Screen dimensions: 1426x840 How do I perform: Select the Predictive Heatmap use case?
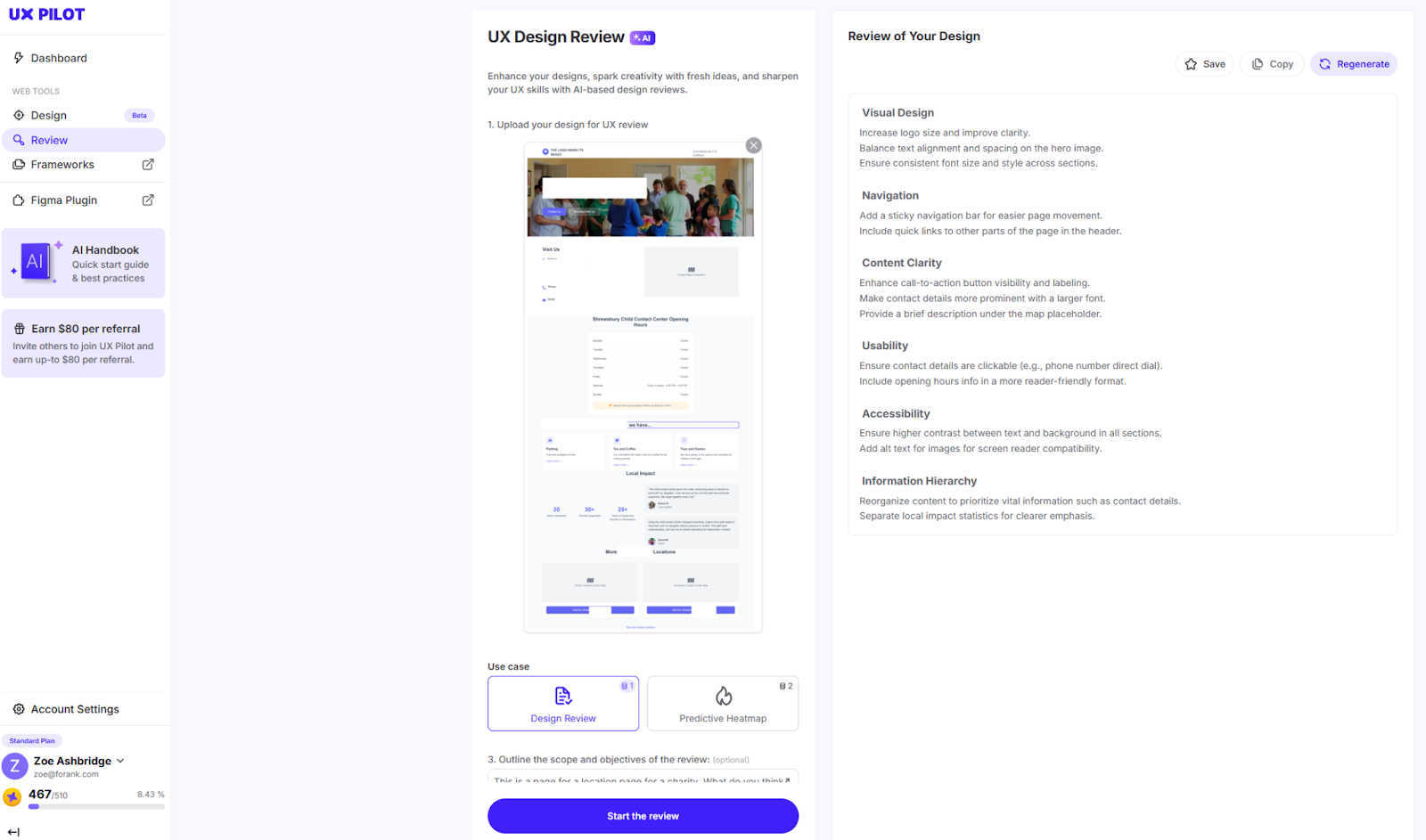pyautogui.click(x=723, y=703)
